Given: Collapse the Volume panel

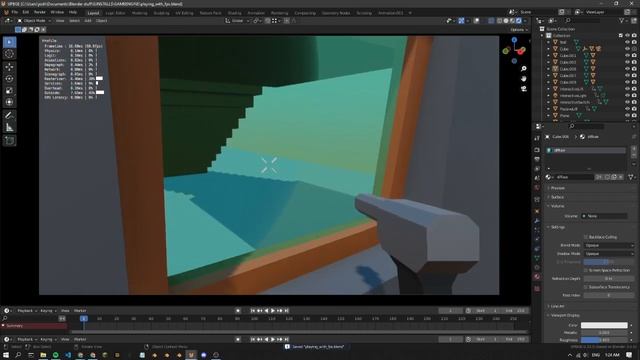Looking at the screenshot, I should (x=557, y=206).
